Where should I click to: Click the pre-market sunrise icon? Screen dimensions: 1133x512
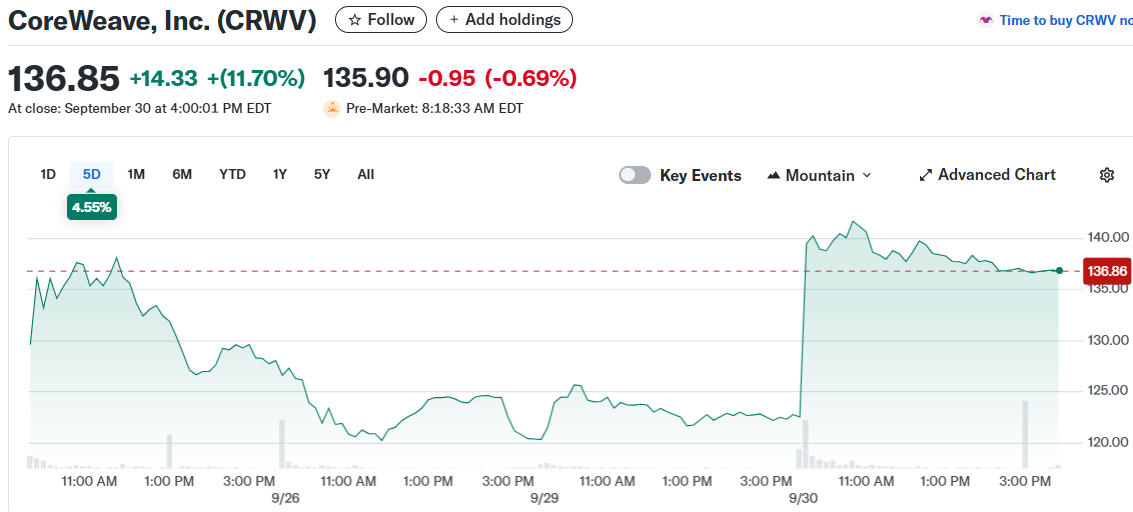(x=332, y=108)
